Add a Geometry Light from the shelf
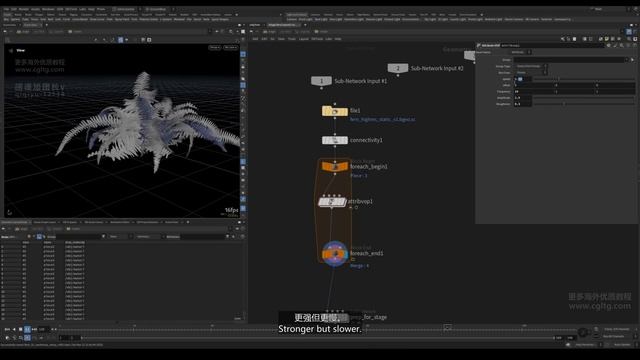 353,19
